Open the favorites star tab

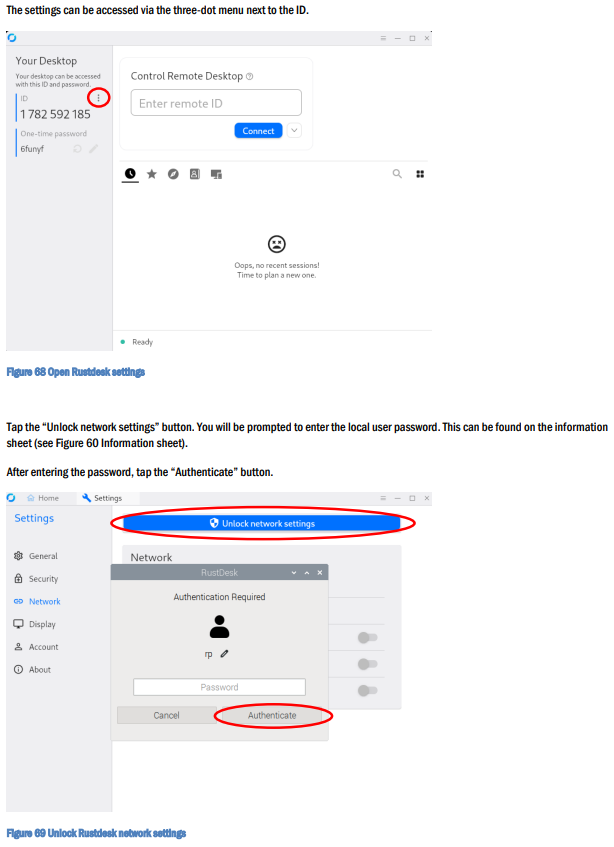tap(152, 174)
